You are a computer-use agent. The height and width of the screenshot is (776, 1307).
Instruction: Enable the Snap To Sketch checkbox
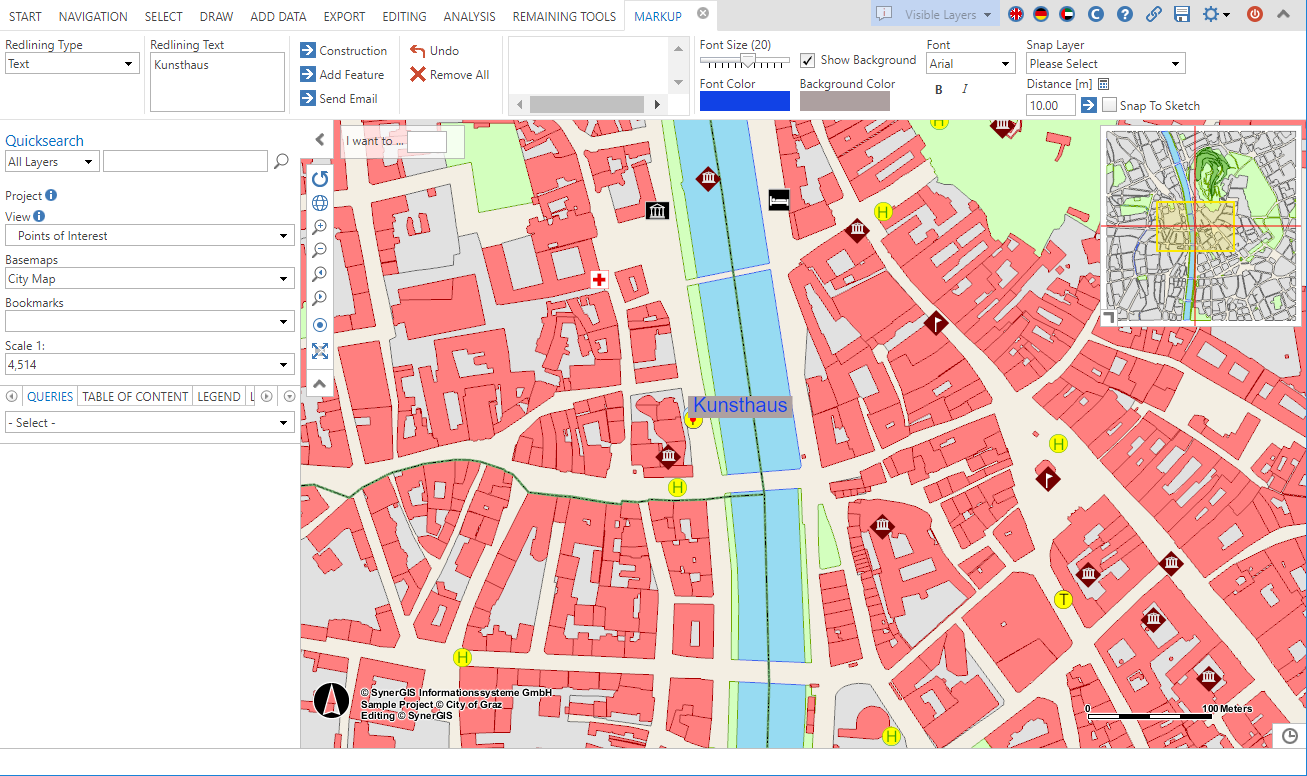tap(1109, 105)
